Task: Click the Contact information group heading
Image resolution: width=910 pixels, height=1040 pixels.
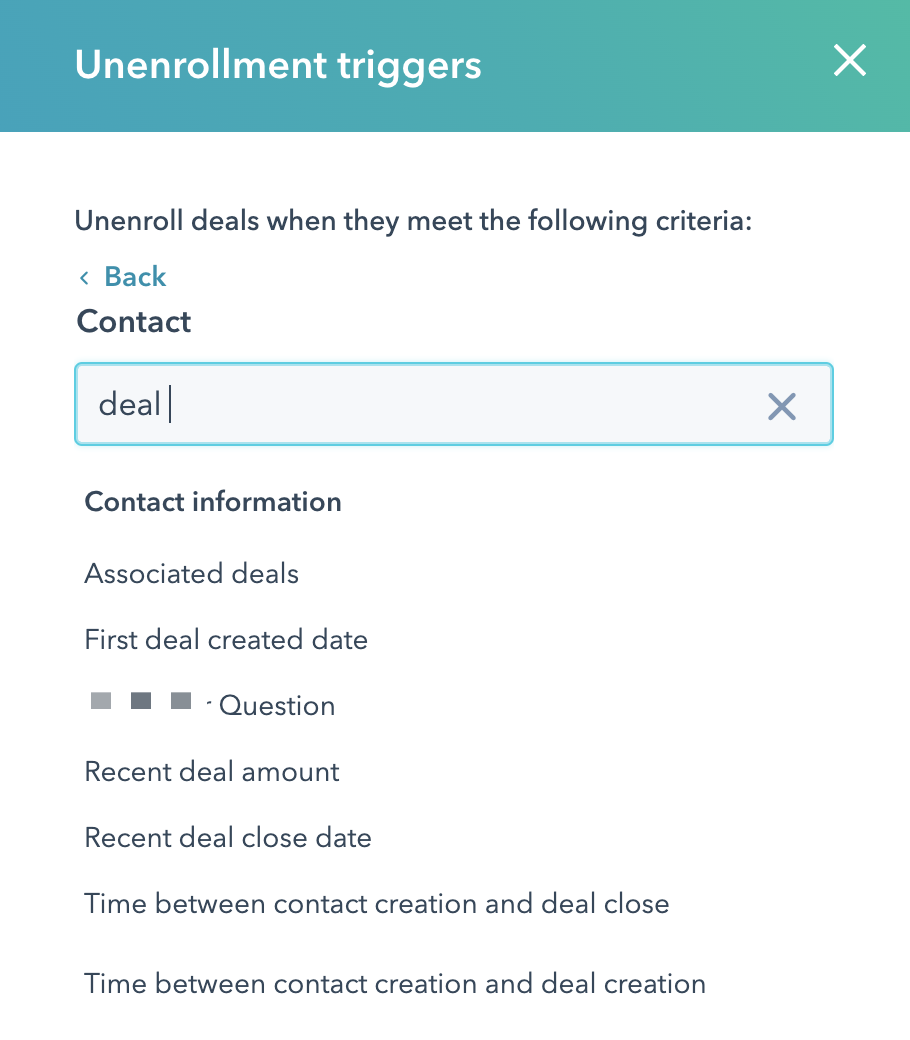Action: [x=213, y=502]
